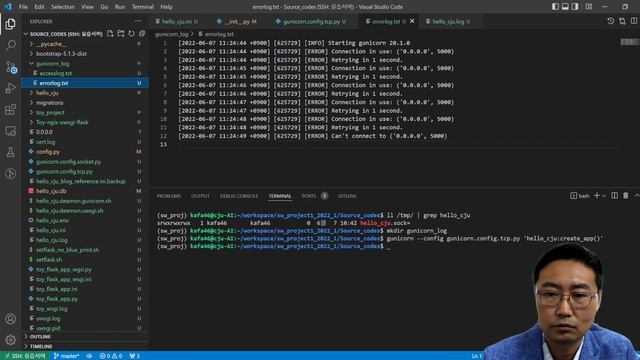Open setflask.sh in explorer

coord(49,260)
